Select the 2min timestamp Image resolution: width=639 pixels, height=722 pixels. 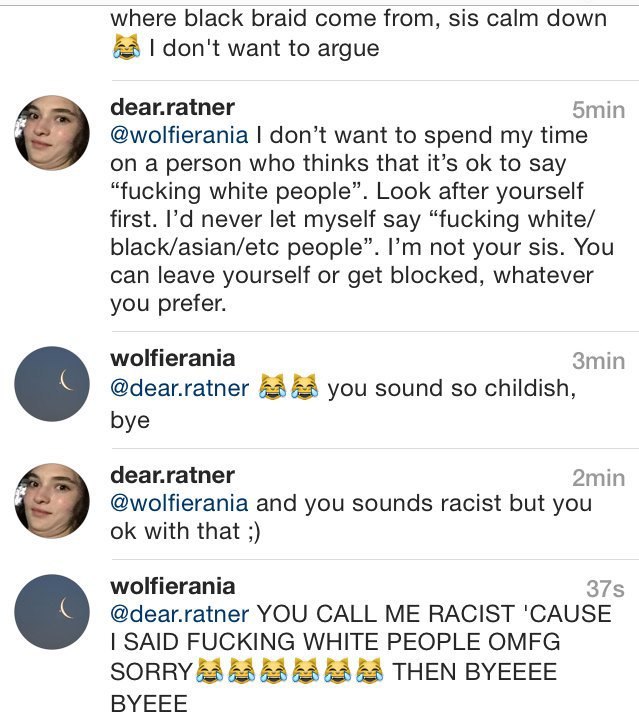[x=598, y=478]
